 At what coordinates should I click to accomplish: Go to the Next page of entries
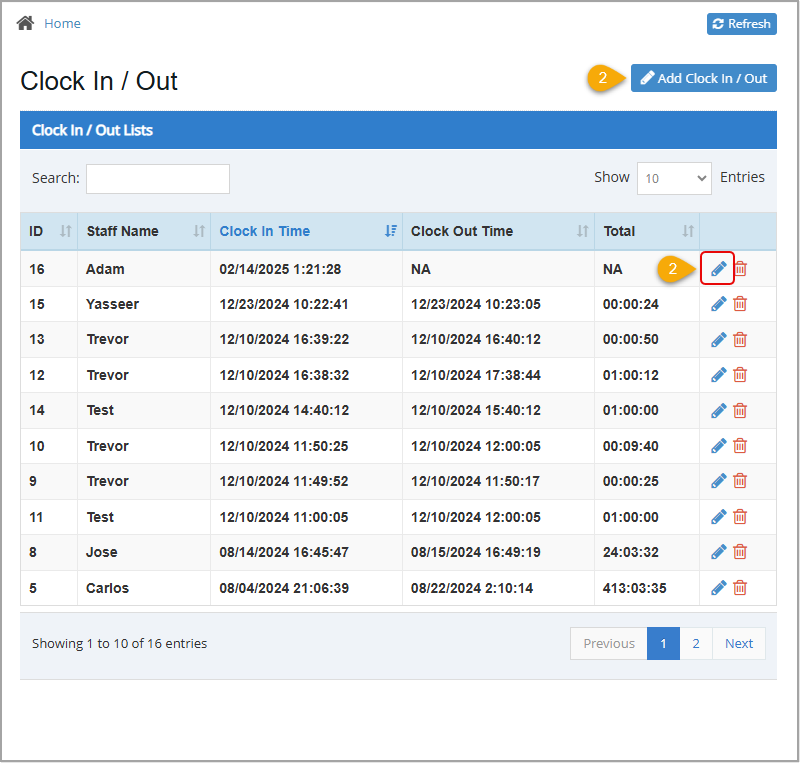coord(739,643)
